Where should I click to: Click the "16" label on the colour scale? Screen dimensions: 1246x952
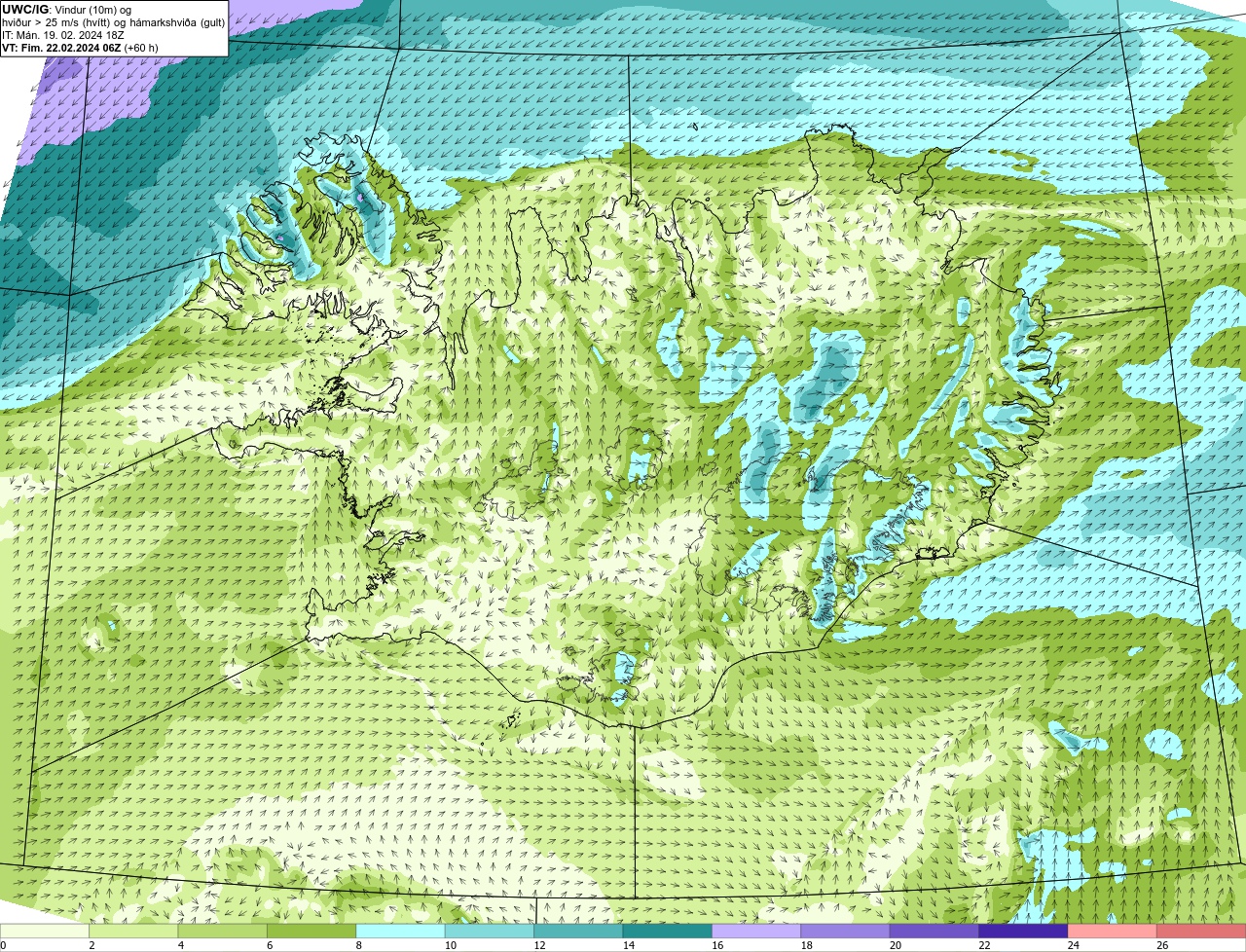click(717, 945)
